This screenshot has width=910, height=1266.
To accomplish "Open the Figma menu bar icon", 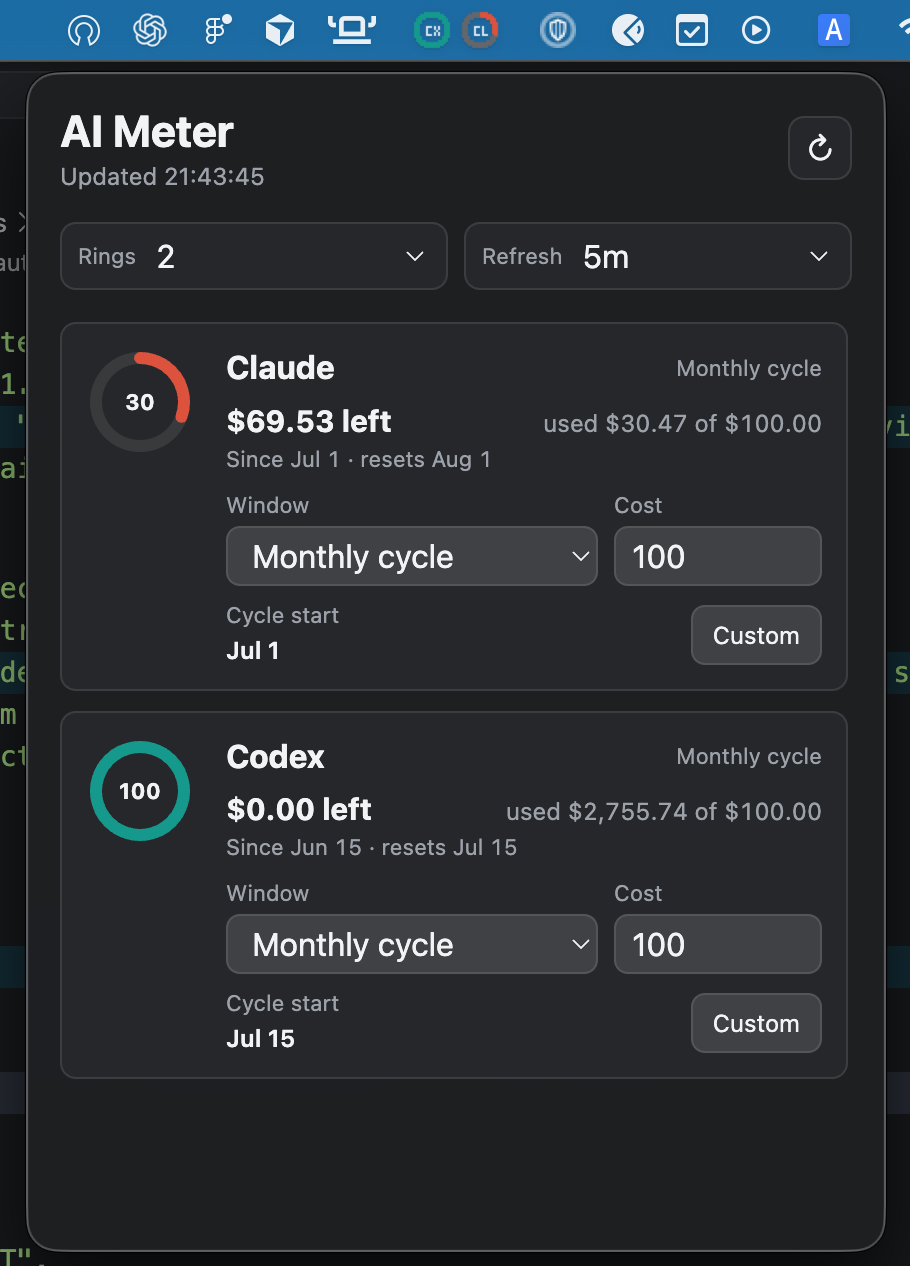I will [x=217, y=30].
